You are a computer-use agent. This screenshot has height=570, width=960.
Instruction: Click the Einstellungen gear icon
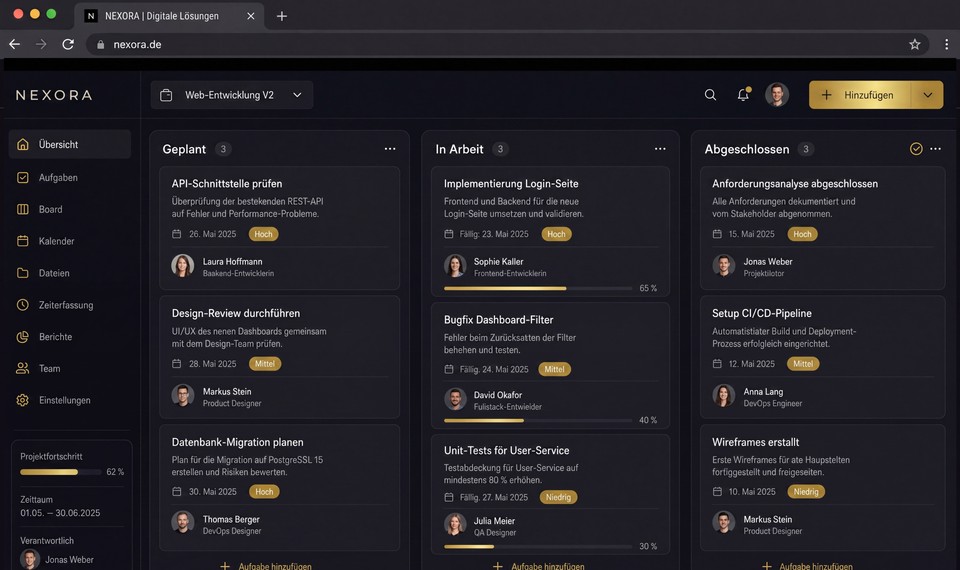(x=23, y=400)
